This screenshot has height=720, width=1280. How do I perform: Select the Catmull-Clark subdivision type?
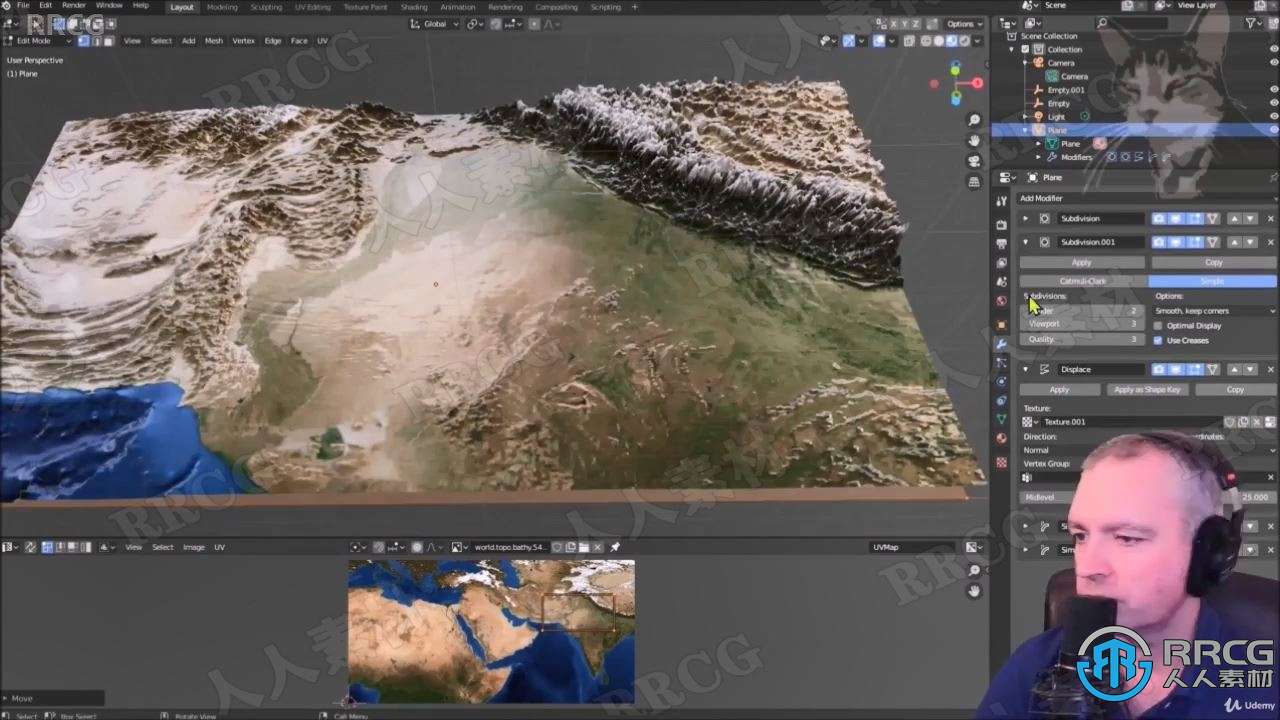click(x=1083, y=281)
